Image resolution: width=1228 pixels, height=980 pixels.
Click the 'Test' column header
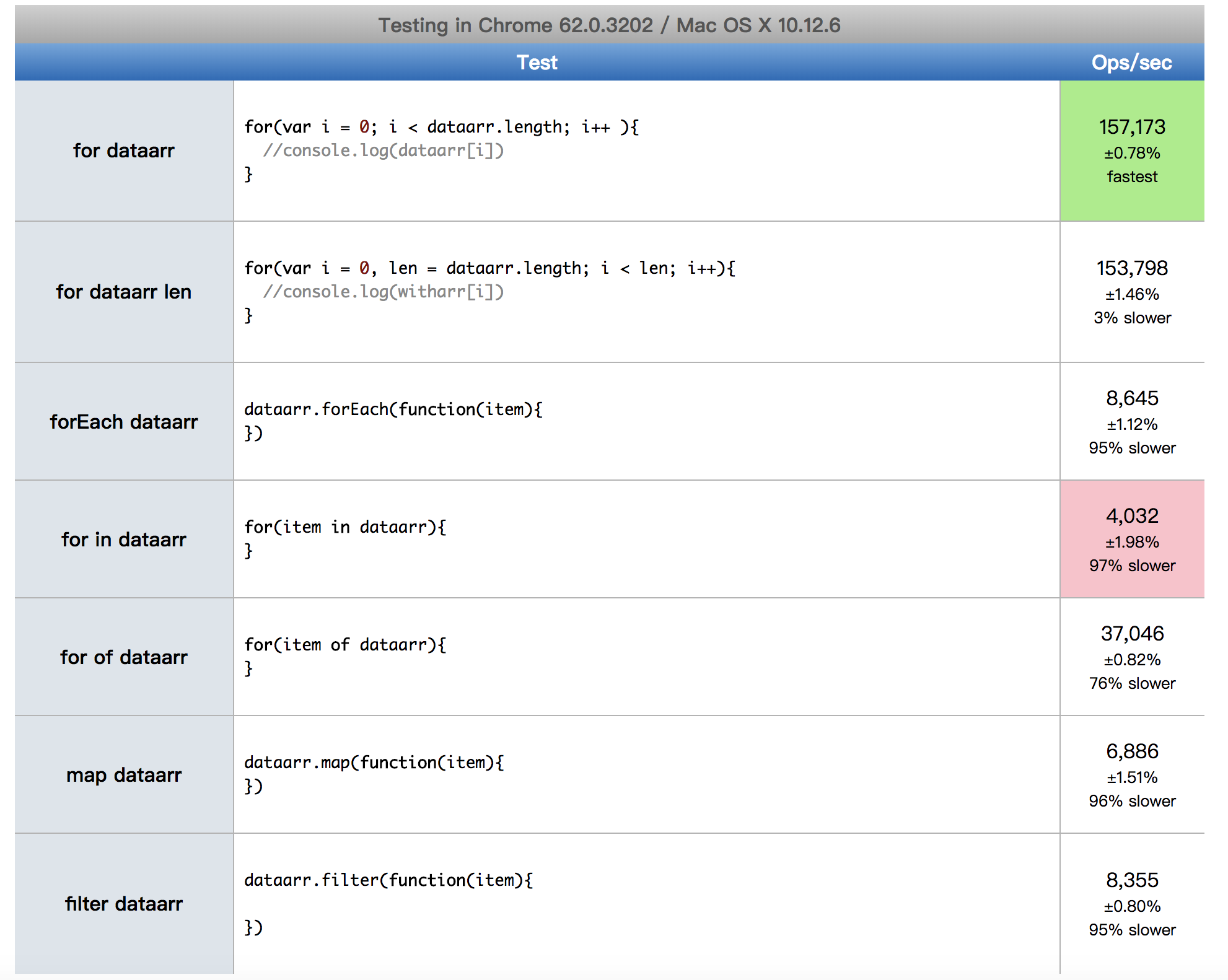point(537,63)
